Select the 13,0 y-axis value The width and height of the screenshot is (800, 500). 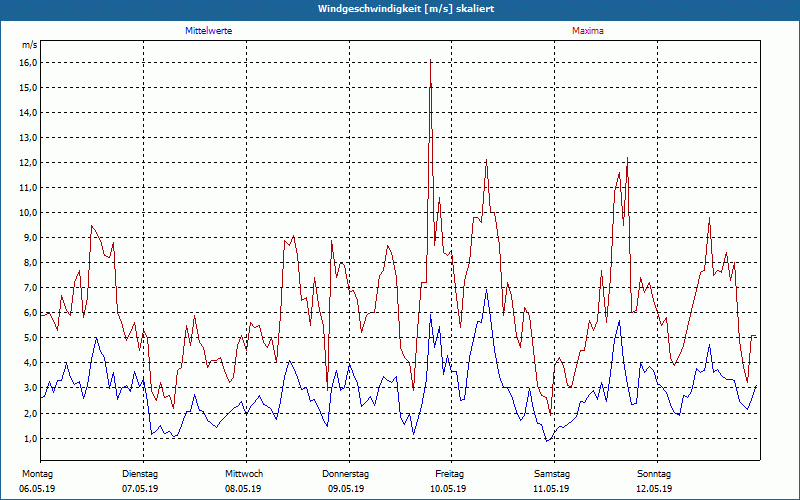[x=28, y=138]
